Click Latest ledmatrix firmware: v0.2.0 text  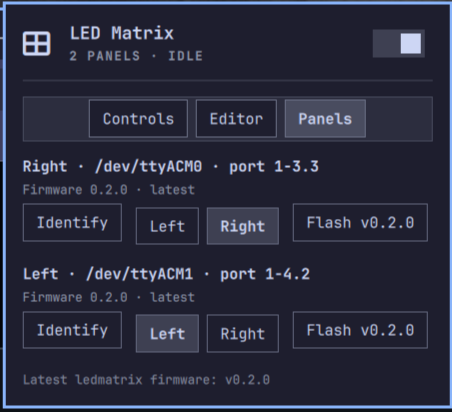point(146,380)
